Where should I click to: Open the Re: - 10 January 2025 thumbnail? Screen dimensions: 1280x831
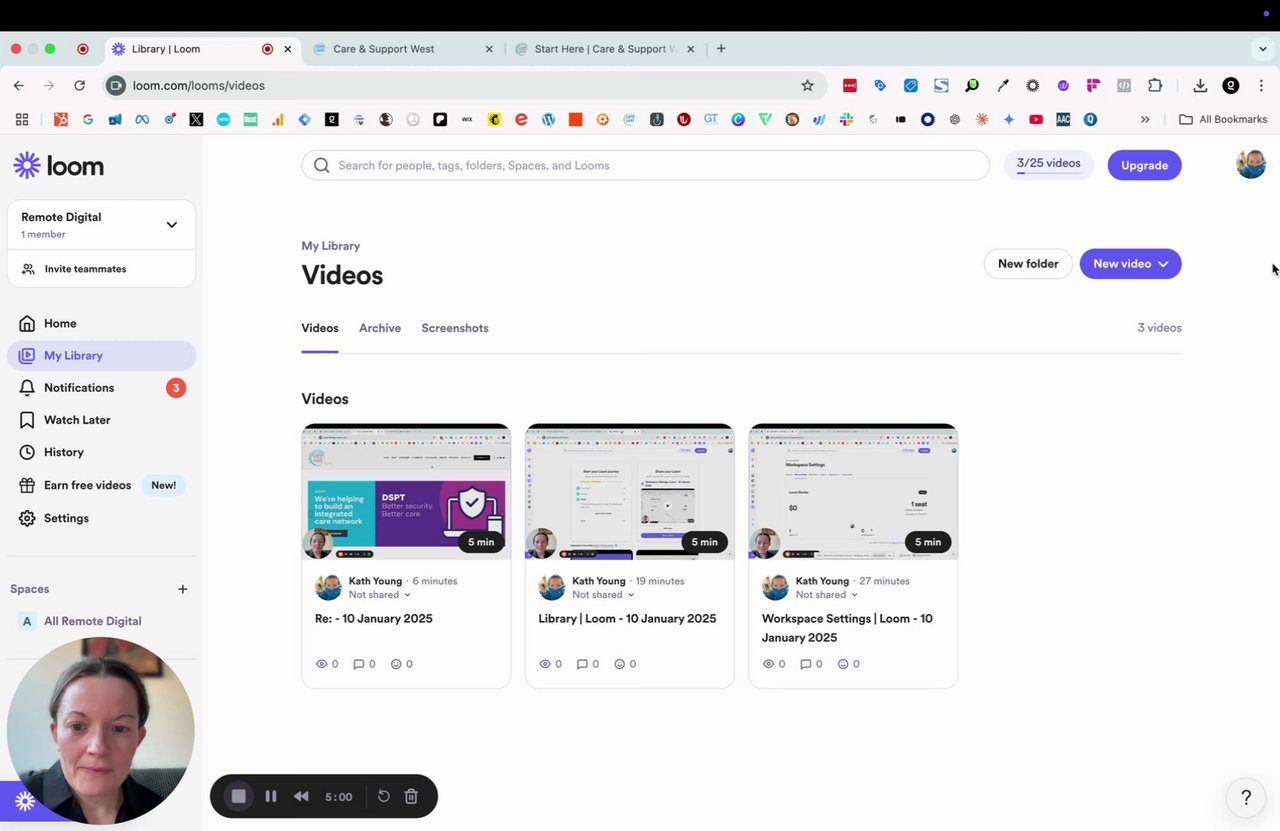pos(406,491)
